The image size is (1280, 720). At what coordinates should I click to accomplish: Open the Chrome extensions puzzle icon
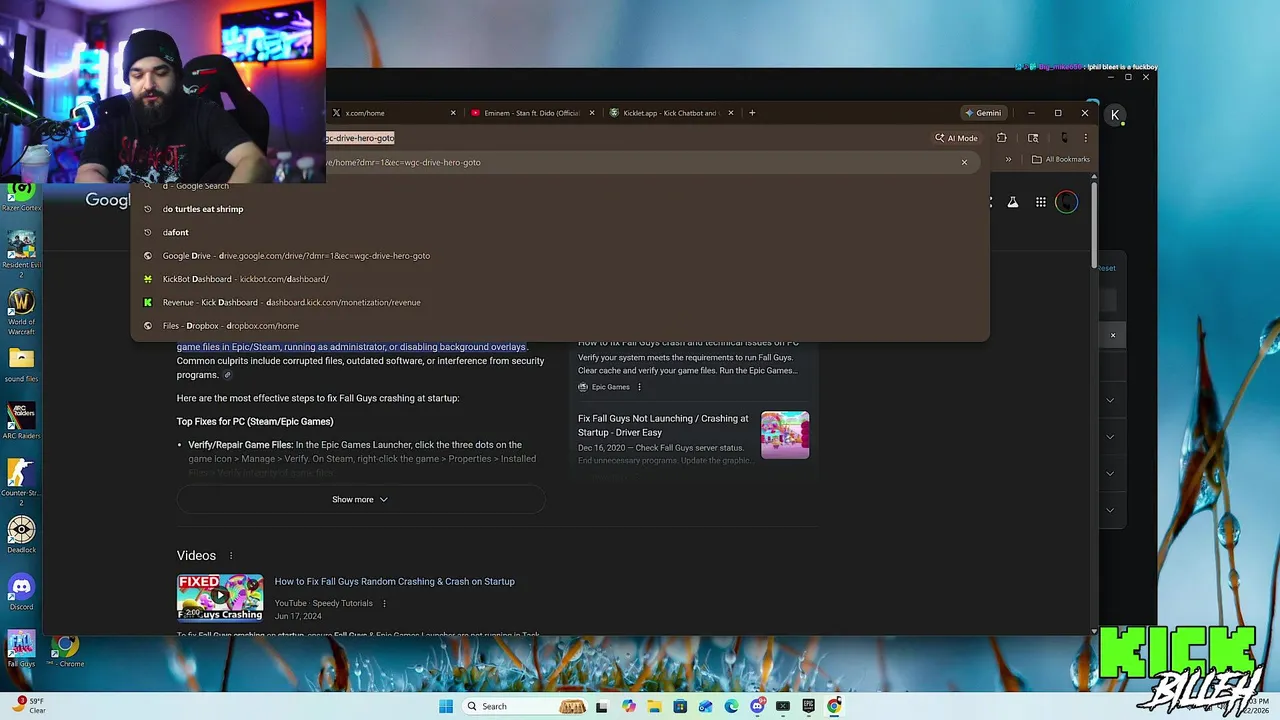[1001, 138]
